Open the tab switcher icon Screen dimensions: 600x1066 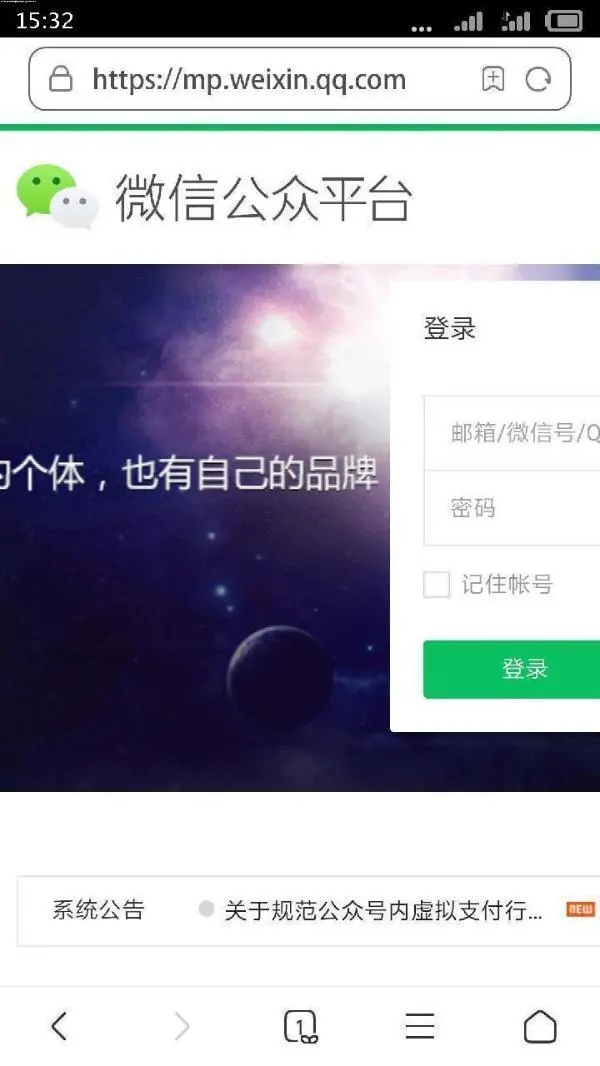coord(300,1027)
